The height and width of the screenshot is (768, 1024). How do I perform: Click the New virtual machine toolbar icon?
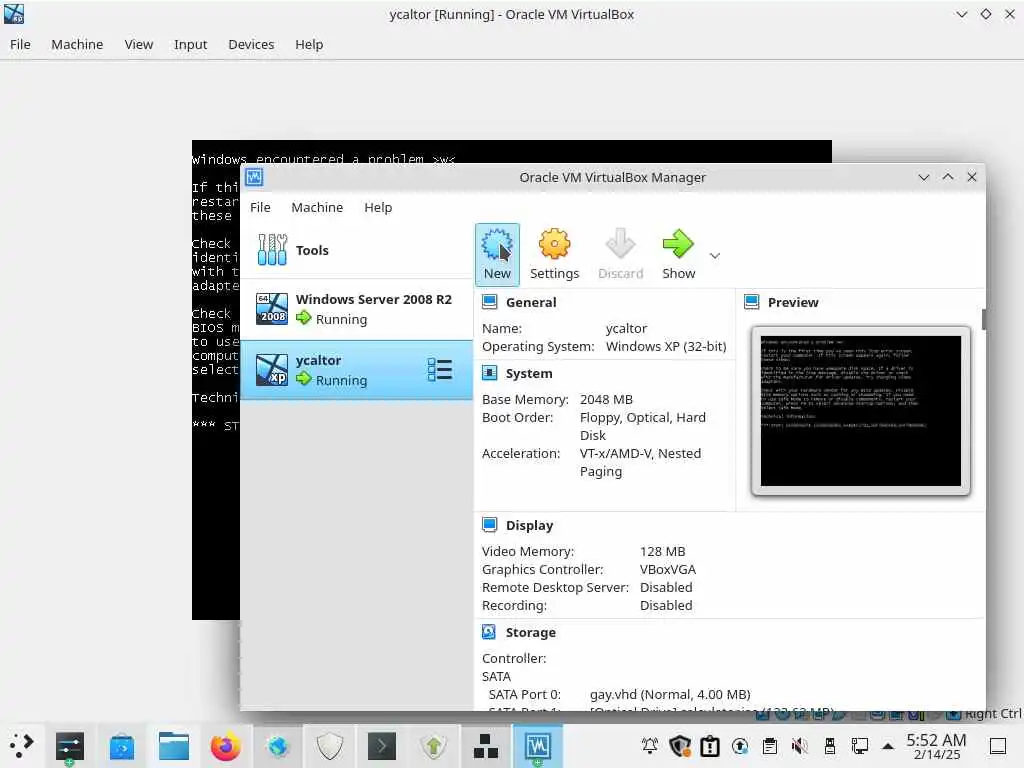coord(497,255)
